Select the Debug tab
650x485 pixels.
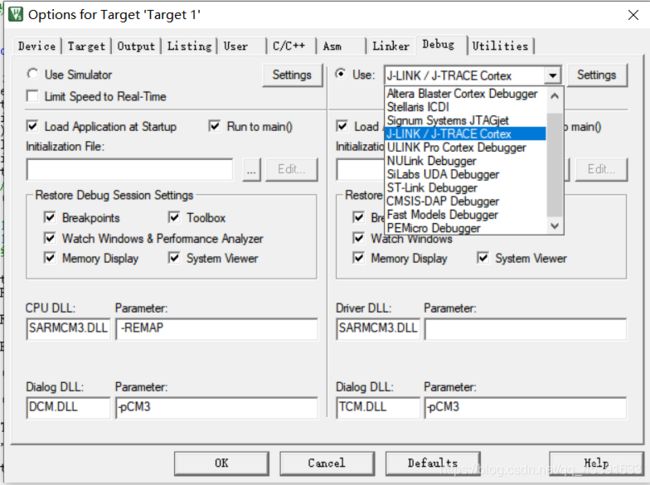[438, 44]
